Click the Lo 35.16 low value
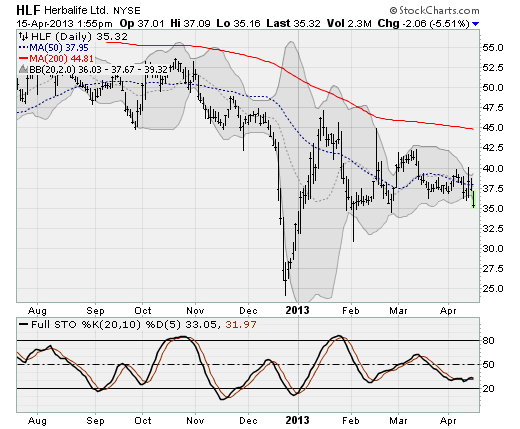This screenshot has width=520, height=429. [x=238, y=24]
